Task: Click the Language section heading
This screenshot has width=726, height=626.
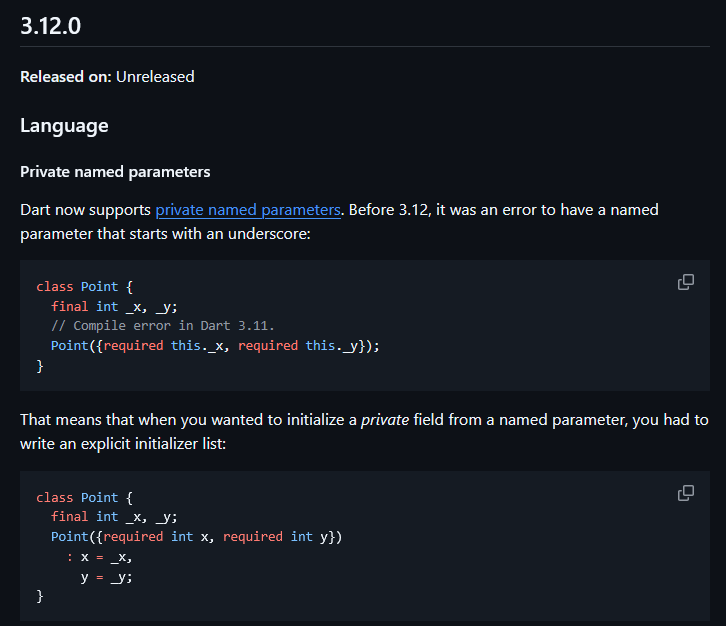Action: click(64, 126)
